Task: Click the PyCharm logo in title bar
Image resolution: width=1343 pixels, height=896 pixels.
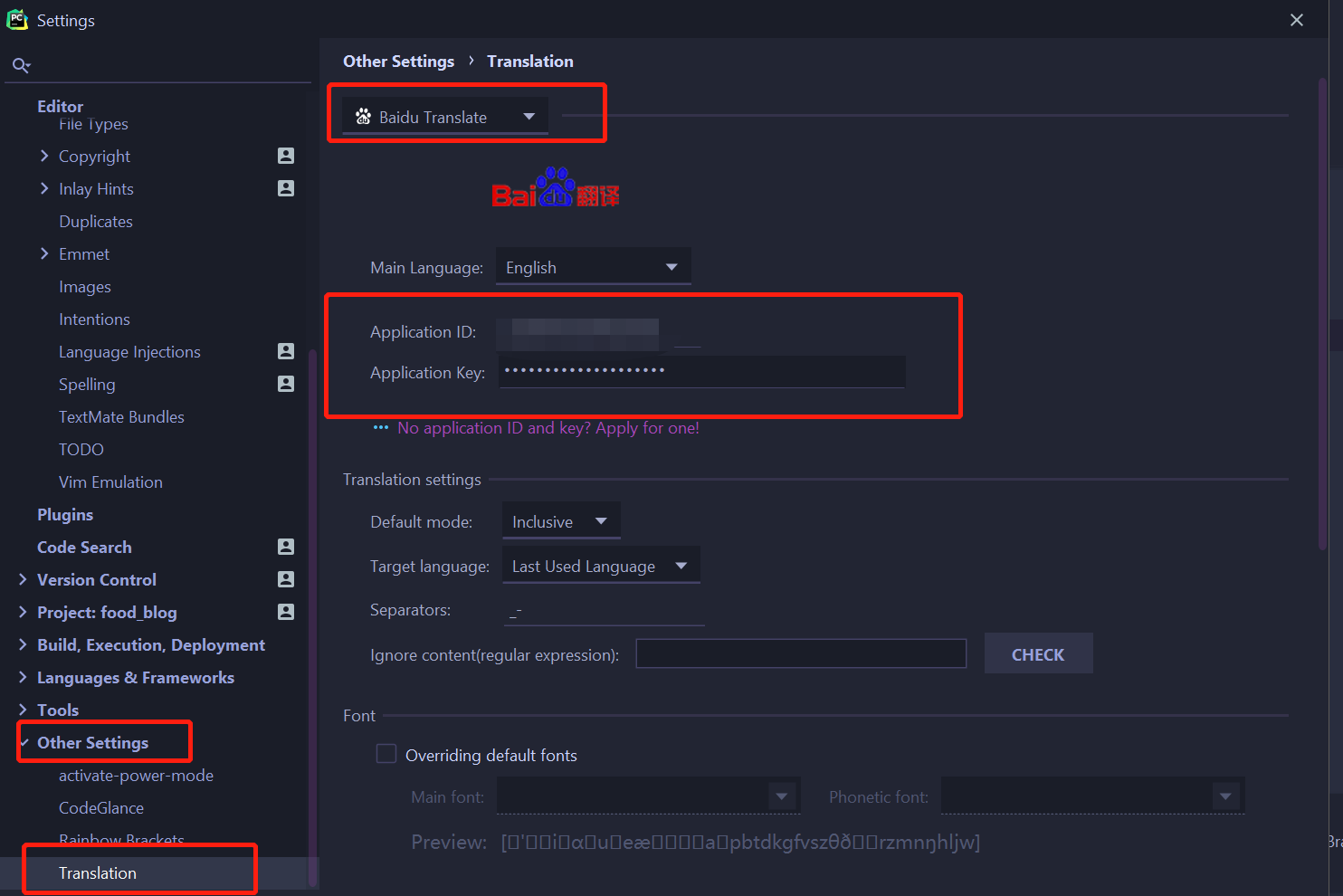Action: click(17, 20)
